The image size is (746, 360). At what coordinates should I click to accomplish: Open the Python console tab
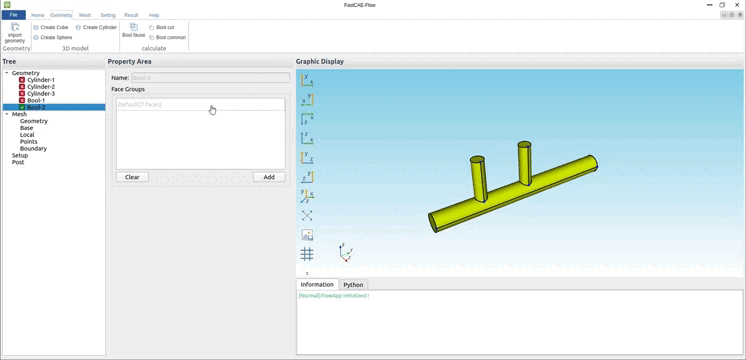tap(353, 285)
